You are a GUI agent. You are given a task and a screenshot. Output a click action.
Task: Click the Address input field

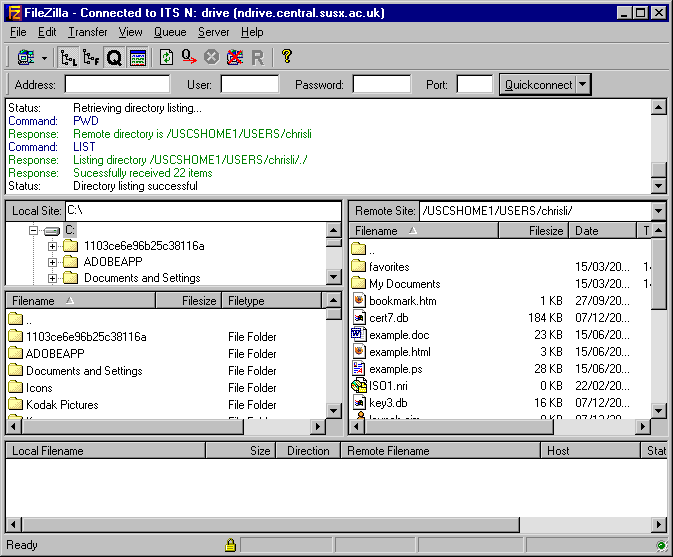[x=117, y=84]
